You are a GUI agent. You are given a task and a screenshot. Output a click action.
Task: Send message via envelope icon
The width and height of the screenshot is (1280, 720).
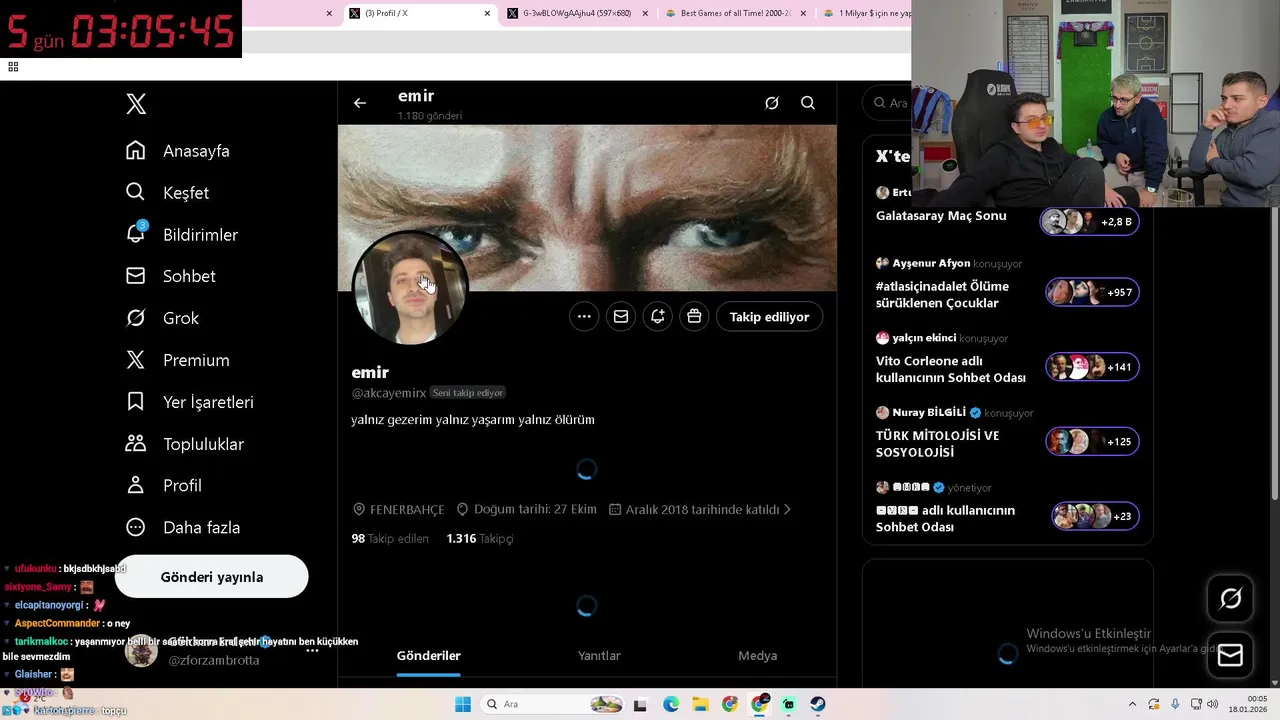coord(621,317)
